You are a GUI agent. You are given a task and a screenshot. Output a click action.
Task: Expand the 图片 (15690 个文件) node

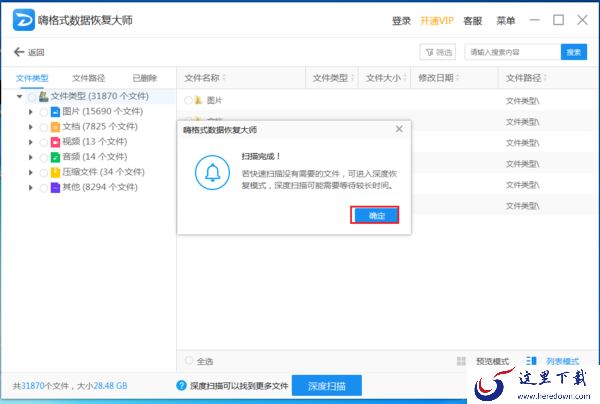click(x=31, y=112)
